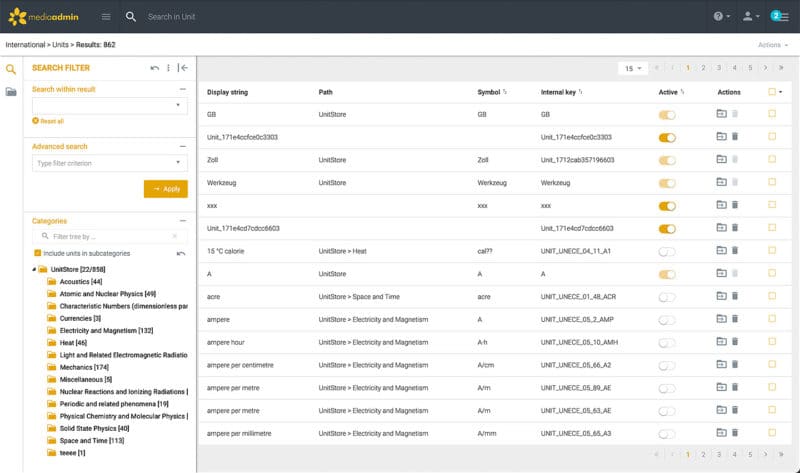The image size is (800, 473).
Task: Move the GB unit to a folder
Action: click(x=721, y=114)
